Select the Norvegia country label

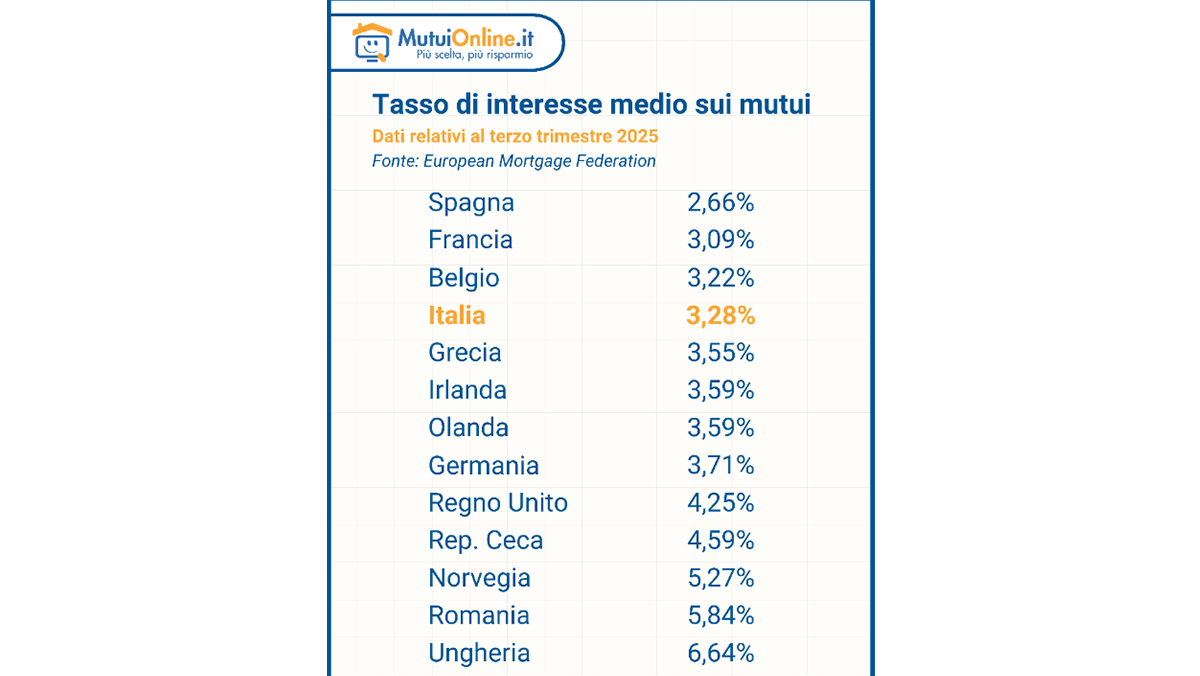pos(479,578)
